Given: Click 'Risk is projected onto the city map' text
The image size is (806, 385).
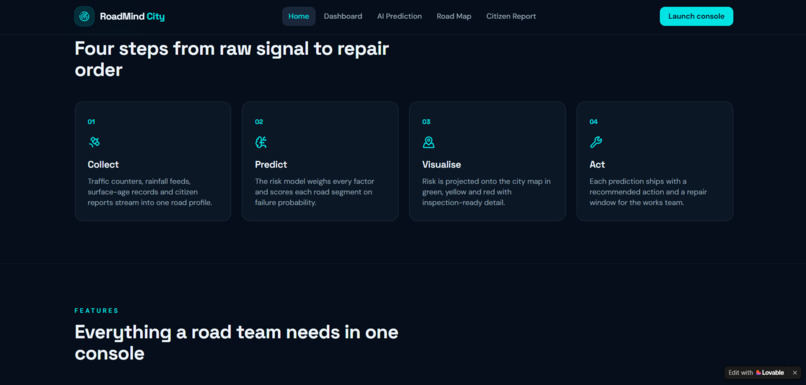Looking at the screenshot, I should click(x=487, y=192).
